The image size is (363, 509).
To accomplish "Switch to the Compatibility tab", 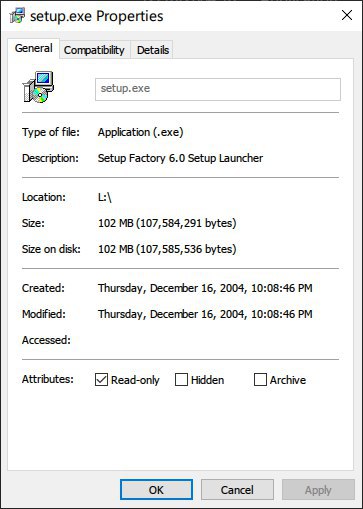I will click(x=94, y=50).
